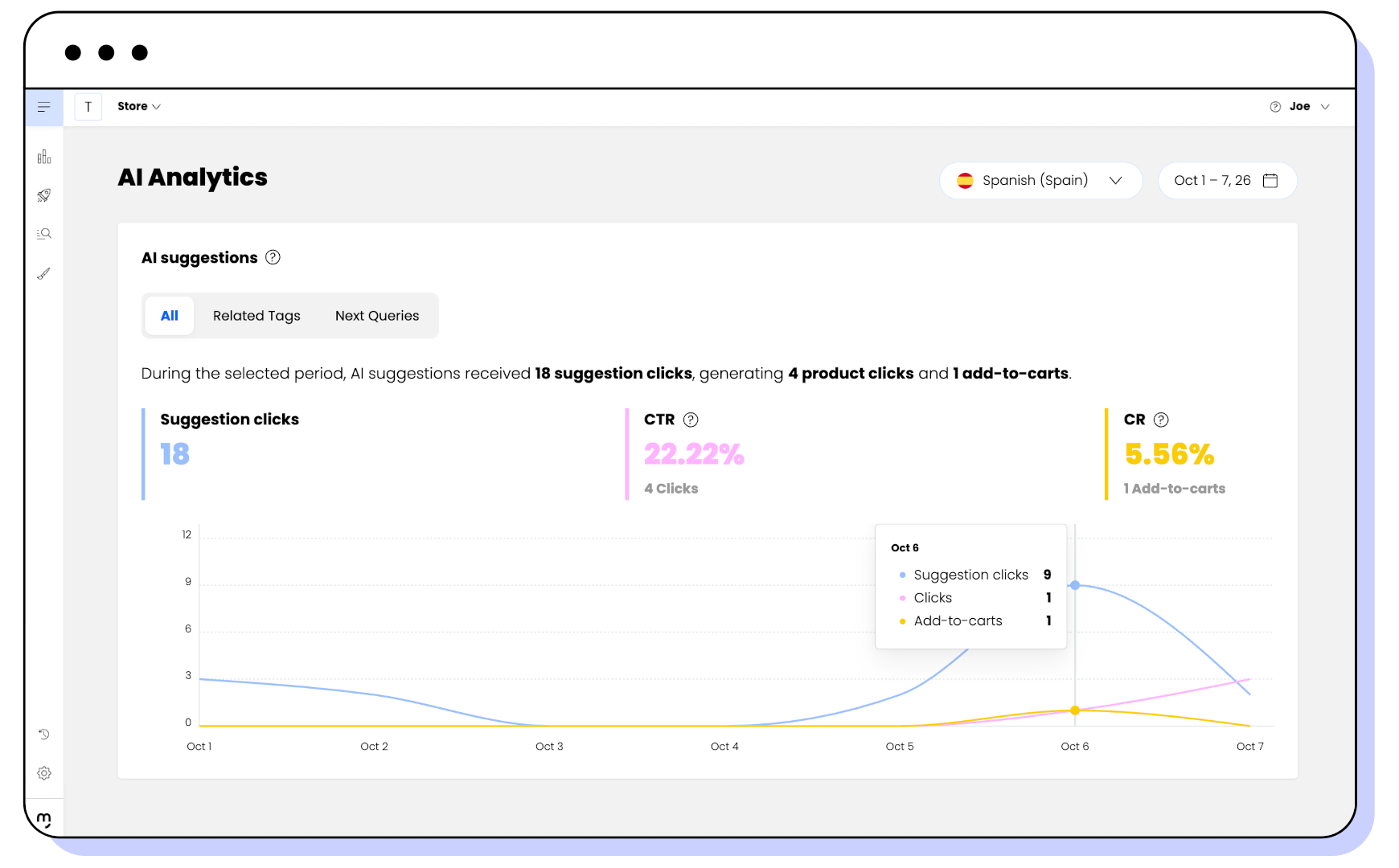The height and width of the screenshot is (868, 1399).
Task: Click the Oct 3 axis label
Action: click(x=549, y=747)
